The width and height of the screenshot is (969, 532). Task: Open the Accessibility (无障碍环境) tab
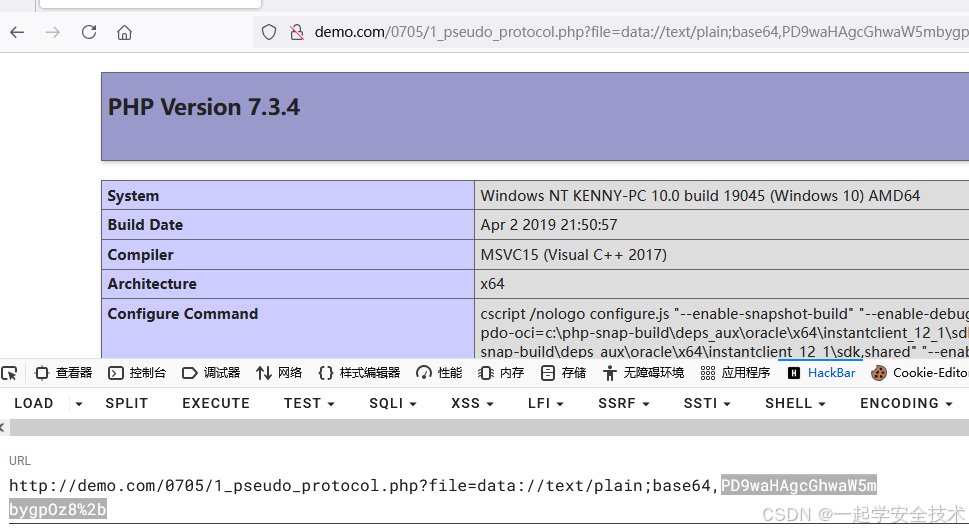click(644, 373)
